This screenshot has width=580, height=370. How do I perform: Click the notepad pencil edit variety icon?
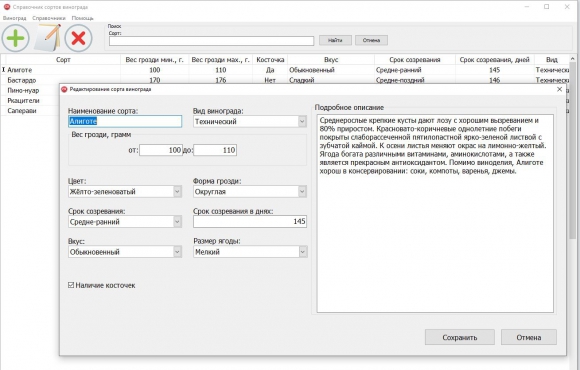click(47, 38)
